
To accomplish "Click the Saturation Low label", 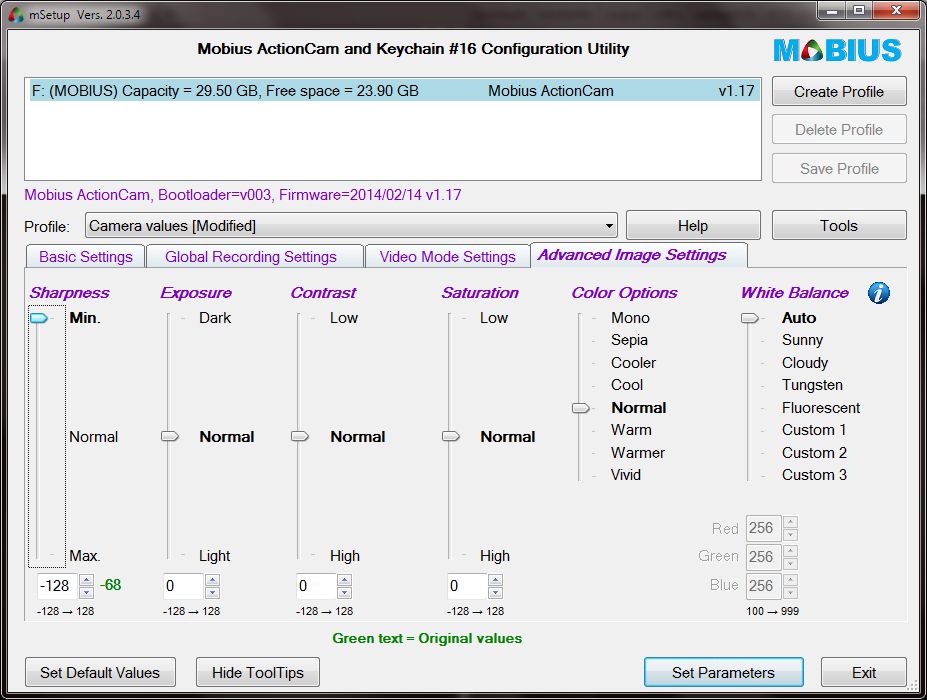I will tap(494, 317).
